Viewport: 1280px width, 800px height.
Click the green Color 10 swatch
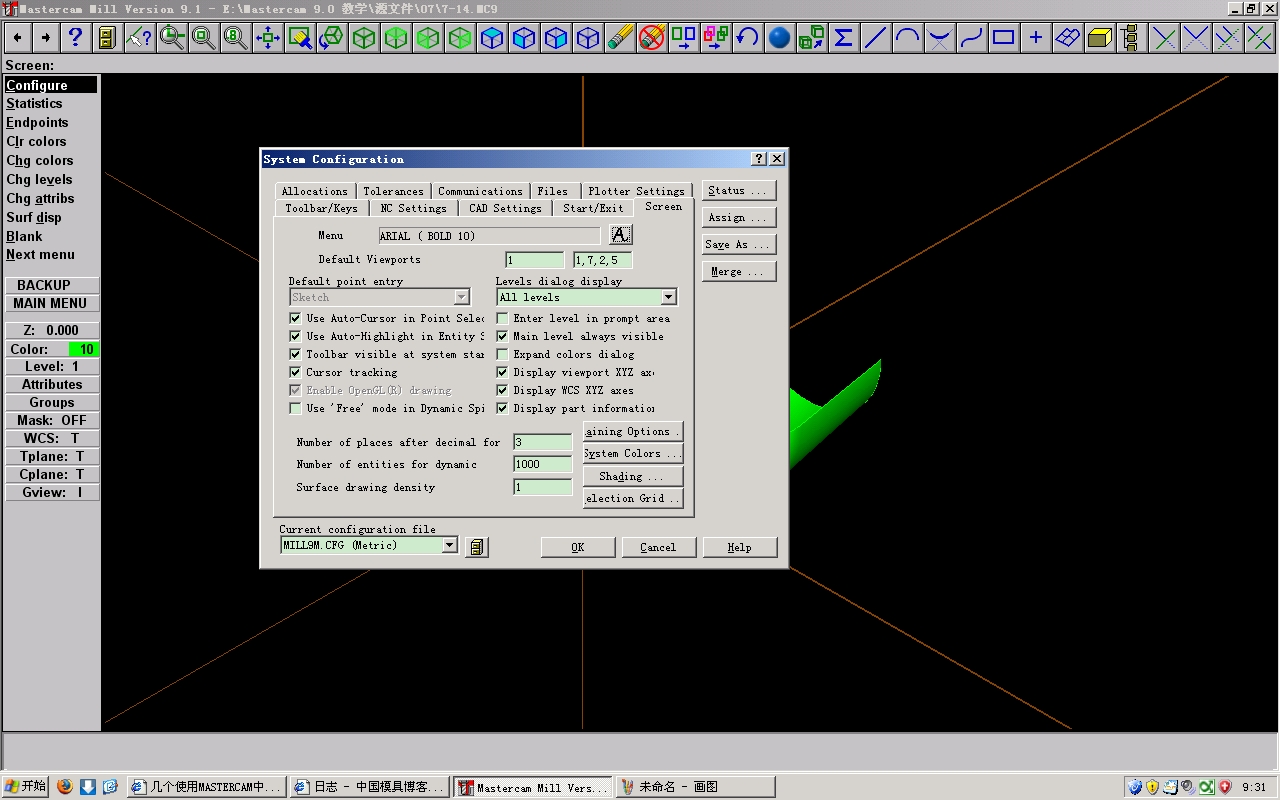(84, 349)
